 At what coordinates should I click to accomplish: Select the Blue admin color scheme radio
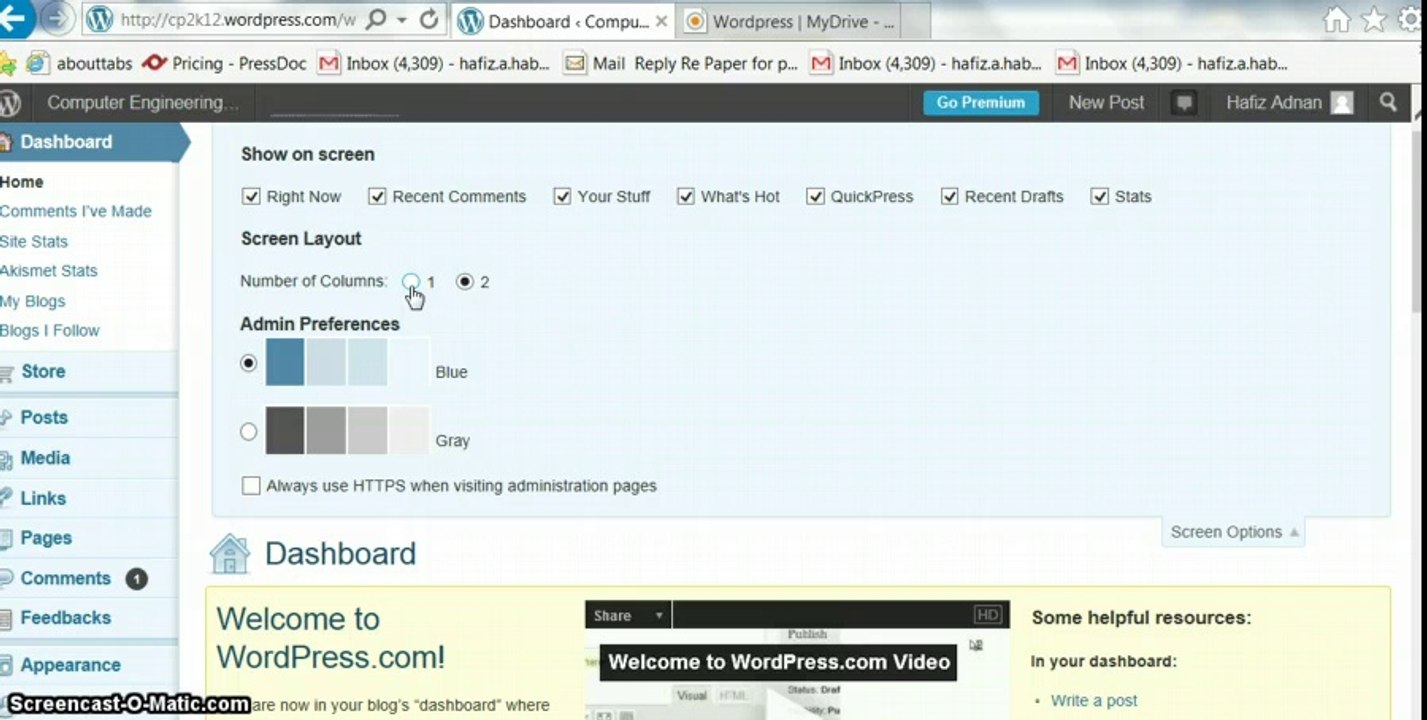click(x=249, y=363)
